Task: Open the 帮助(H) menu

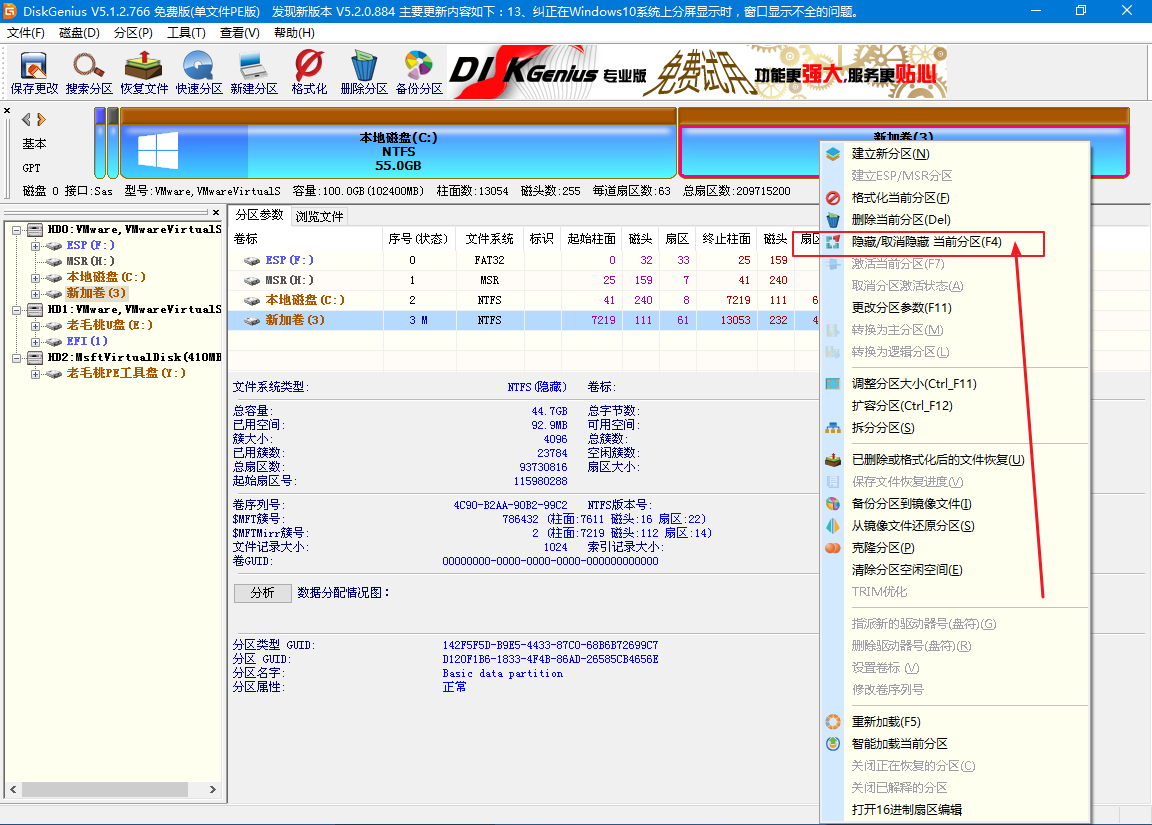Action: pos(294,33)
